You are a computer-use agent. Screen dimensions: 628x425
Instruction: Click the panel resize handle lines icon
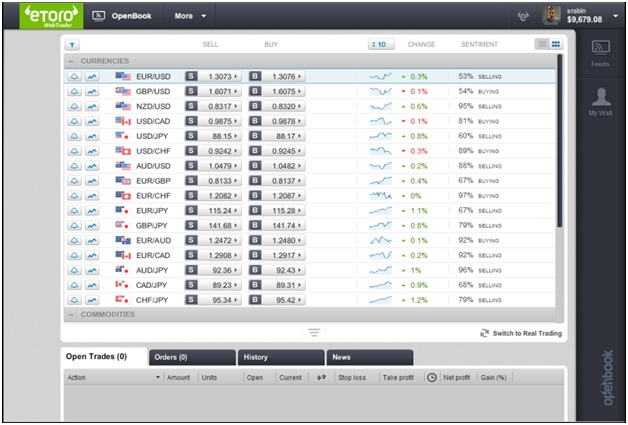pos(314,332)
